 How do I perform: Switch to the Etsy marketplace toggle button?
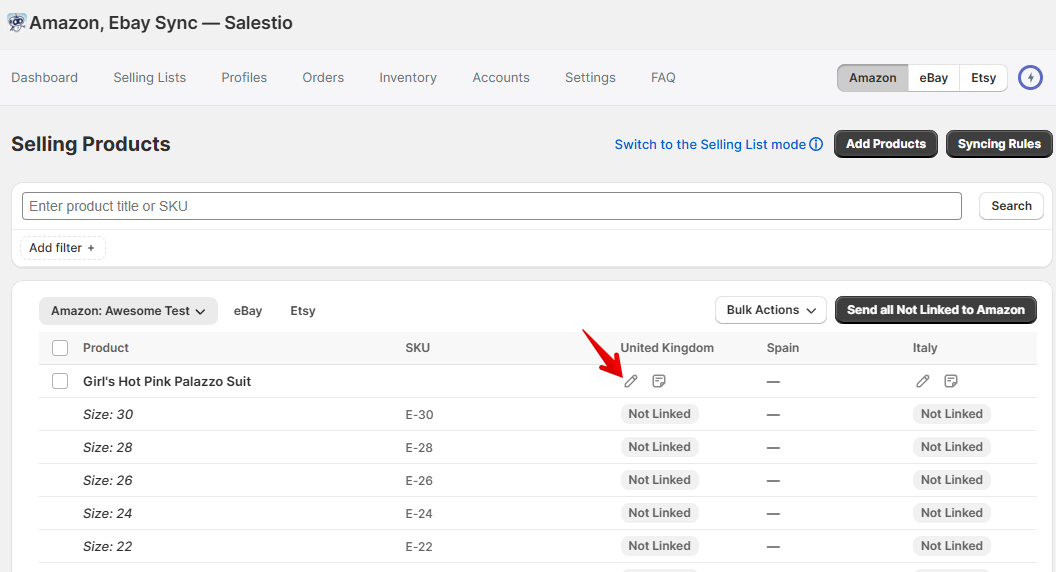983,77
